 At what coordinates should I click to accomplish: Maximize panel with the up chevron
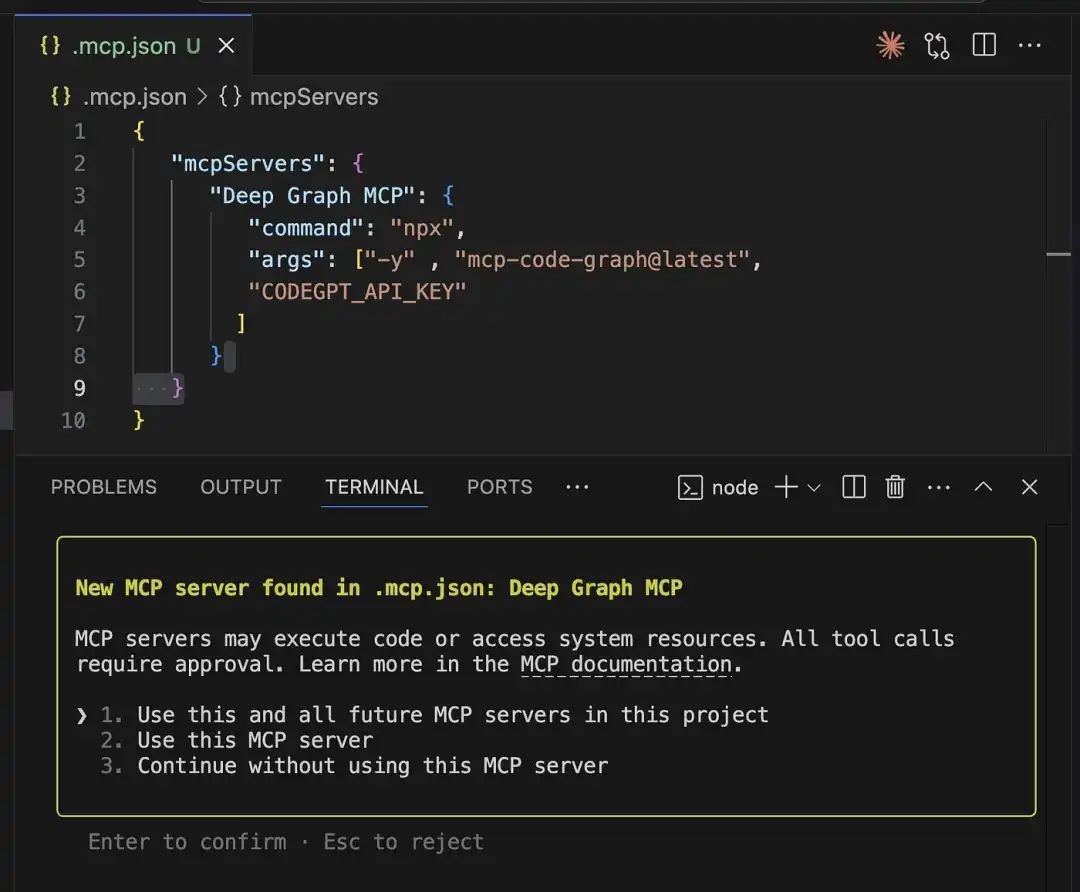click(x=983, y=487)
